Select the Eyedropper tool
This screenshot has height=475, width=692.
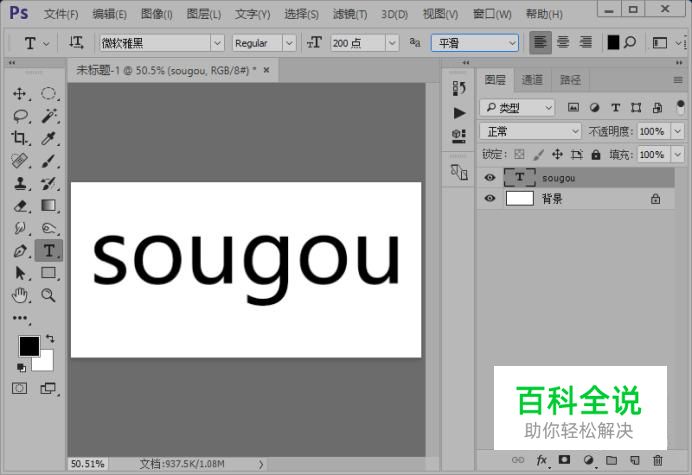click(x=48, y=138)
